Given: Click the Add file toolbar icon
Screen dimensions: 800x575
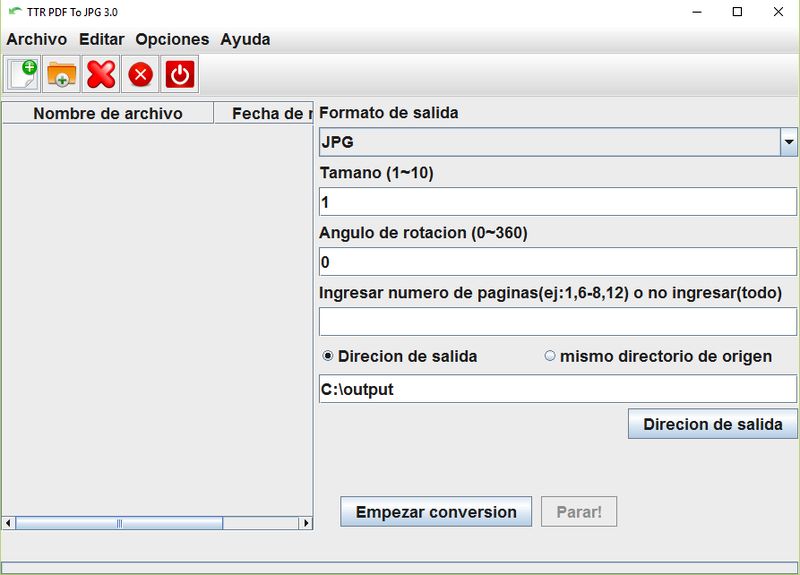Looking at the screenshot, I should tap(22, 74).
